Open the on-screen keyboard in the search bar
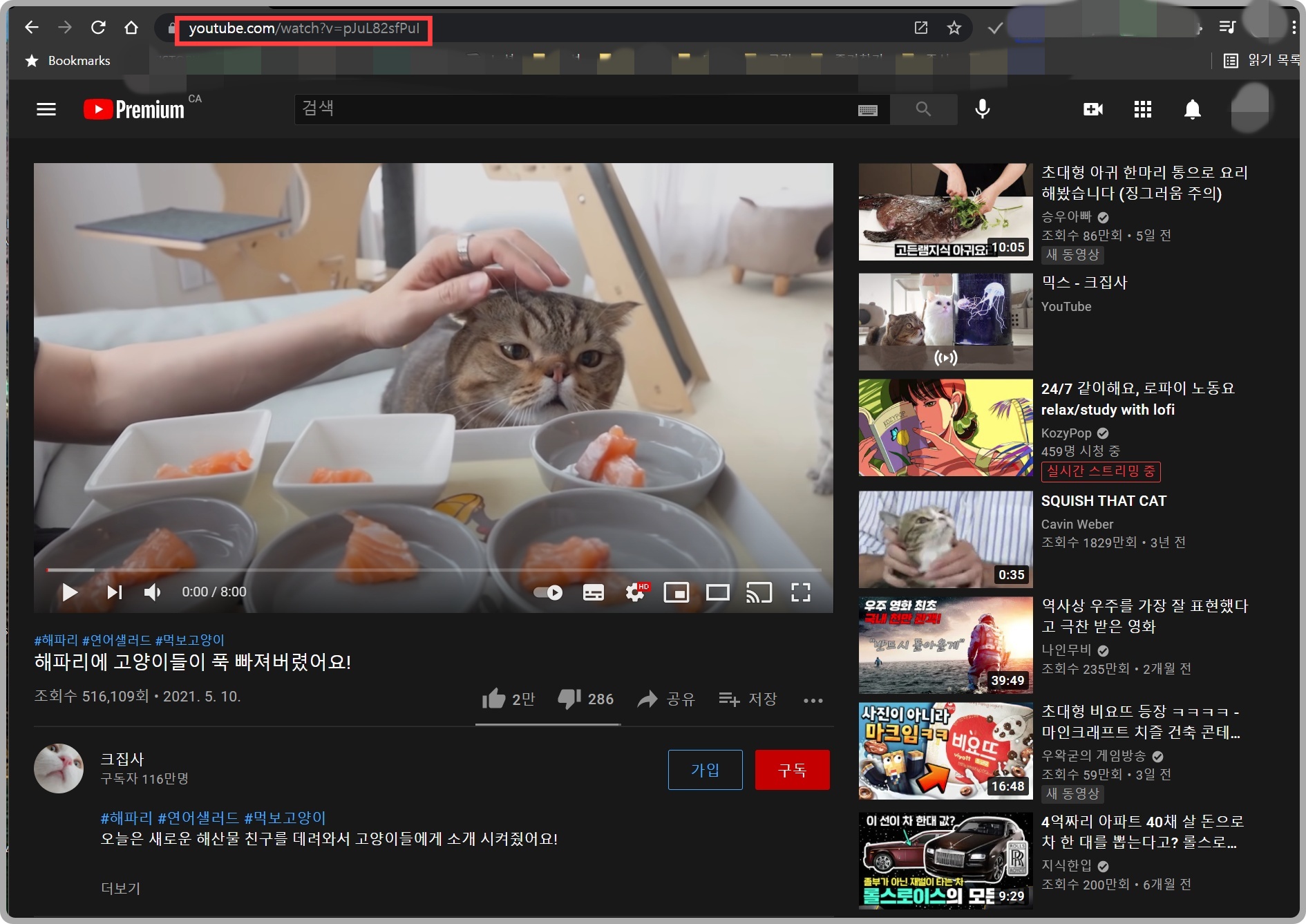1306x924 pixels. click(x=868, y=109)
